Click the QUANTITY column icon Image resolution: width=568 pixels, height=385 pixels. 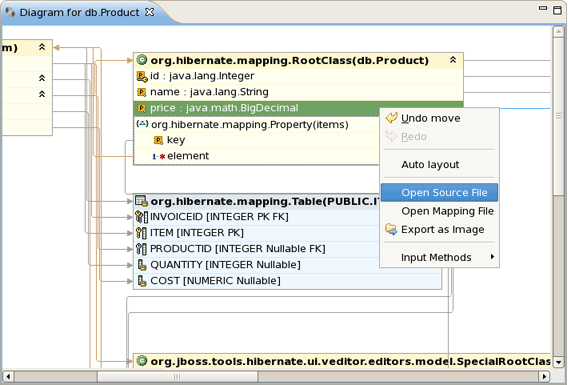142,265
